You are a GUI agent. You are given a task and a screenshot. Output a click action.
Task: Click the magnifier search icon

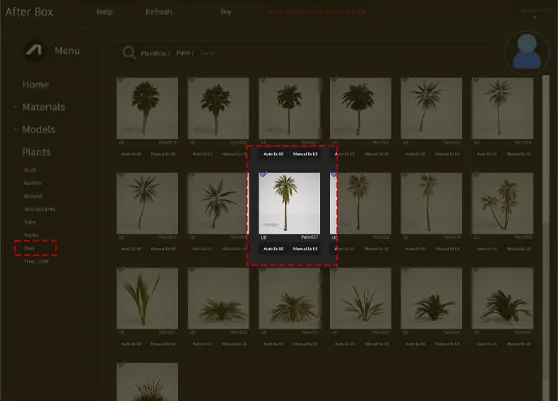pyautogui.click(x=129, y=53)
